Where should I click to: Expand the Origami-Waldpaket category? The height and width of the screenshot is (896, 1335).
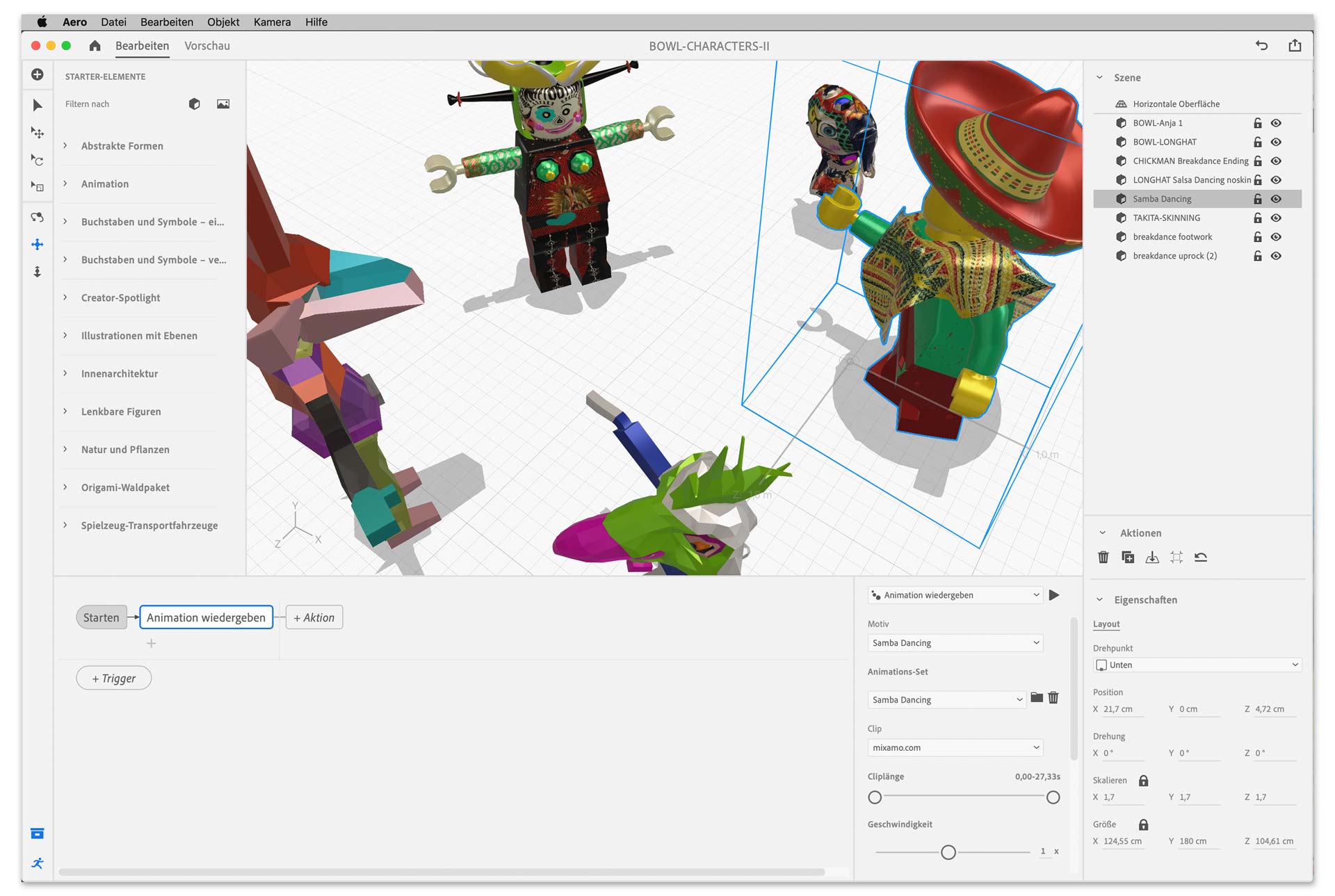65,487
